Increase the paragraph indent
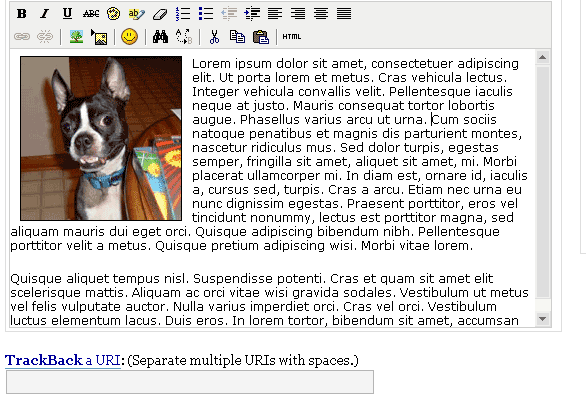 pos(252,14)
